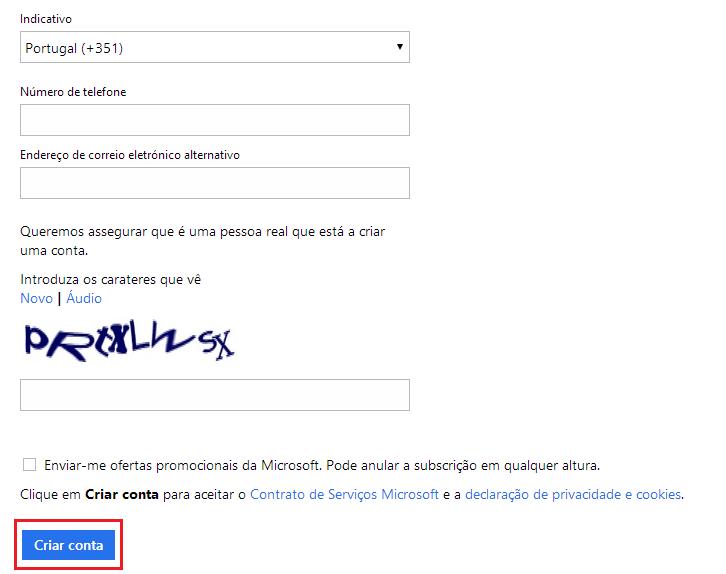Enable Microsoft promotional offers checkbox
The image size is (726, 574).
tap(29, 464)
